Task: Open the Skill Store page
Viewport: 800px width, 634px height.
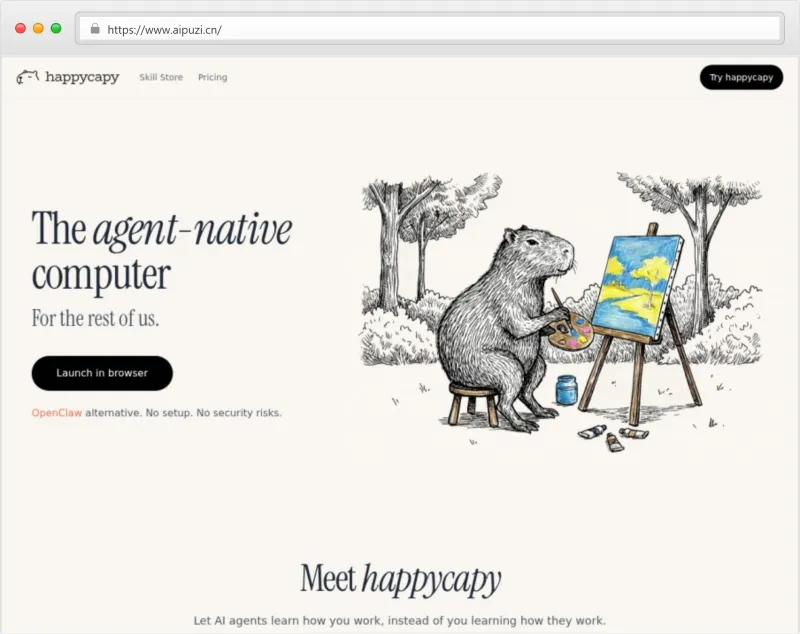Action: pos(161,77)
